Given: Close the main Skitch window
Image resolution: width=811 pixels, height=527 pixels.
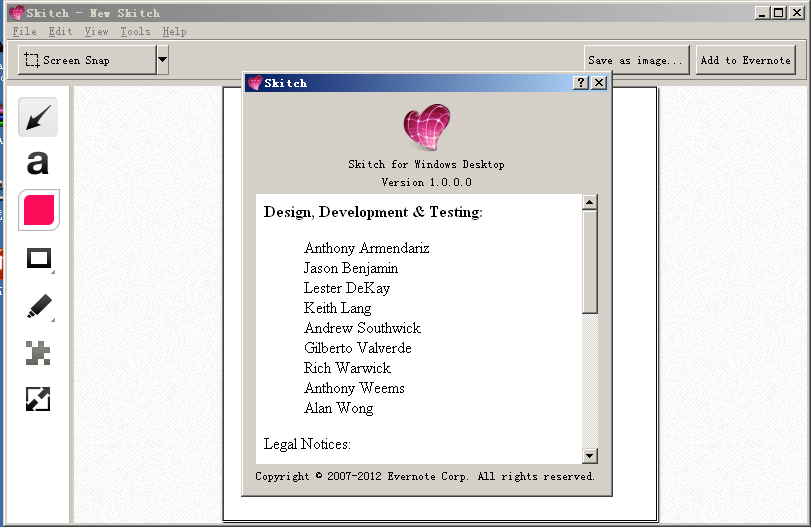Looking at the screenshot, I should click(797, 12).
